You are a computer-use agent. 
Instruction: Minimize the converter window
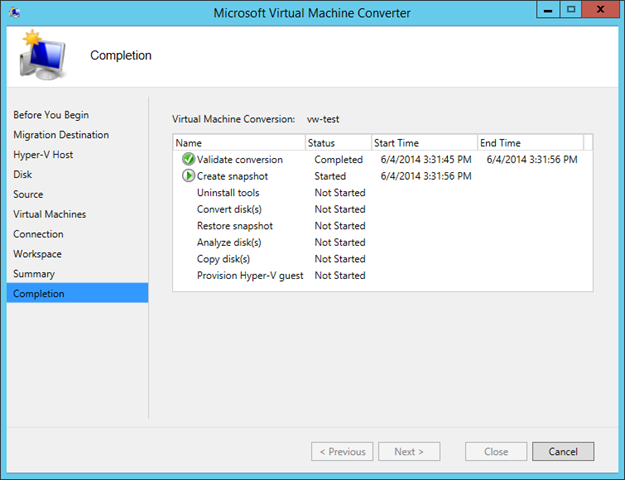tap(548, 10)
